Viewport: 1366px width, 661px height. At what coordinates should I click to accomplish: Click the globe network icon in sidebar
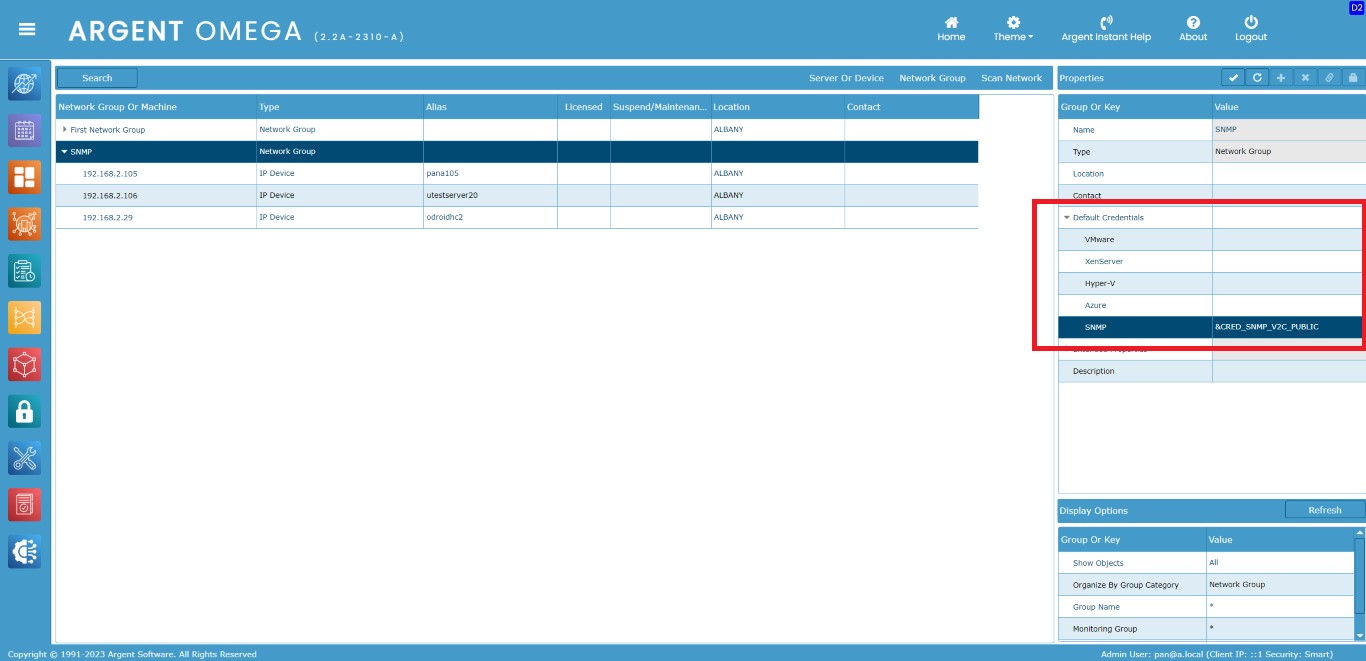point(25,83)
